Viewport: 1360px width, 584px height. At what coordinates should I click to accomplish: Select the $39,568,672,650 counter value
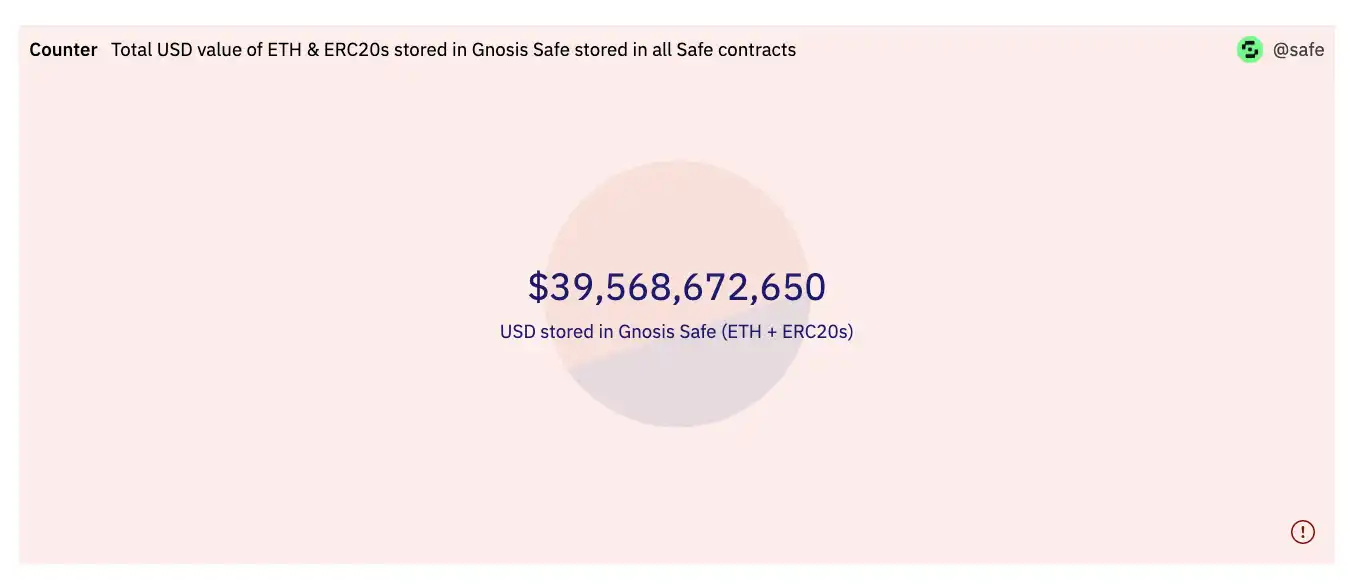point(677,287)
